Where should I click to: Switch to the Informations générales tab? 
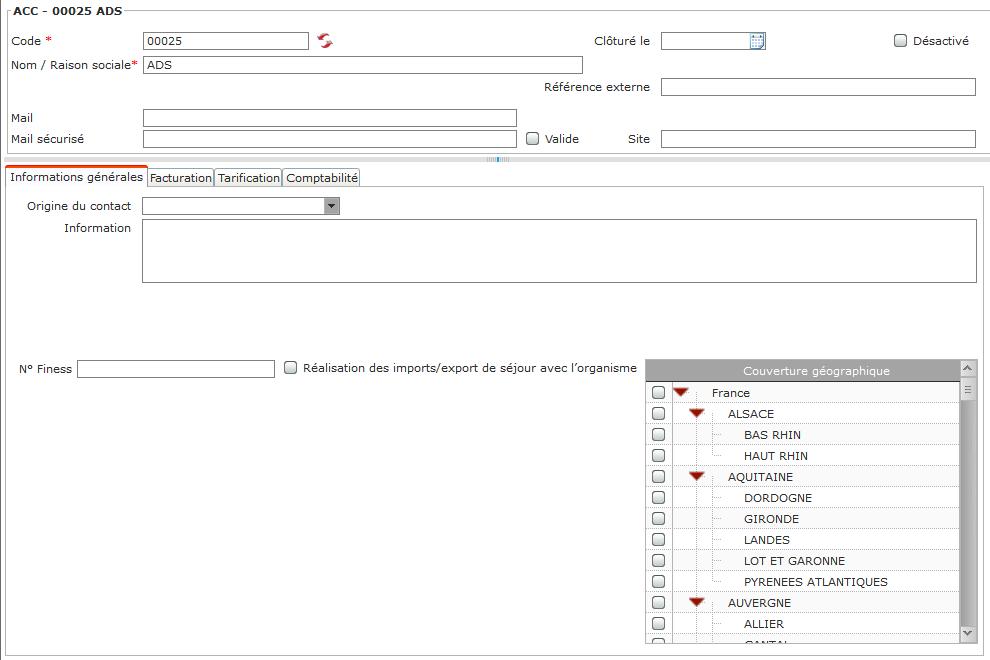point(76,177)
